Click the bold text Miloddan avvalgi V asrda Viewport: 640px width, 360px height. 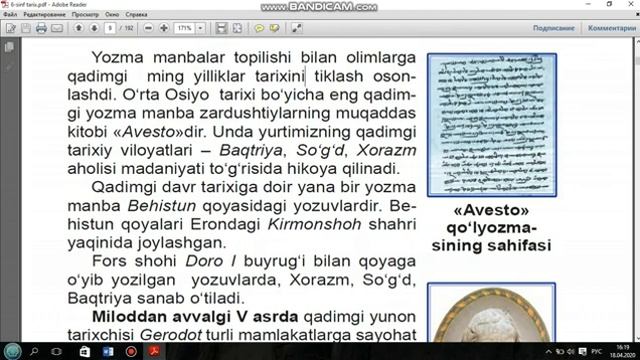point(195,316)
